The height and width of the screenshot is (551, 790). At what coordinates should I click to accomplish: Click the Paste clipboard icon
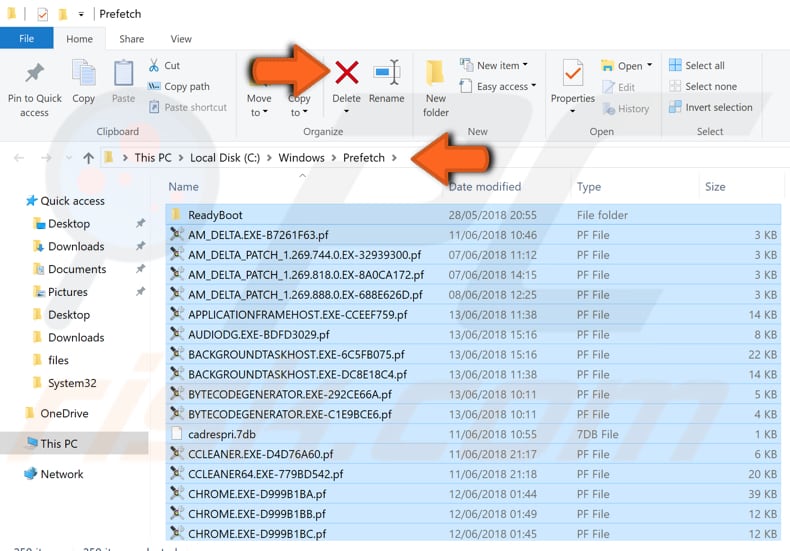click(123, 74)
